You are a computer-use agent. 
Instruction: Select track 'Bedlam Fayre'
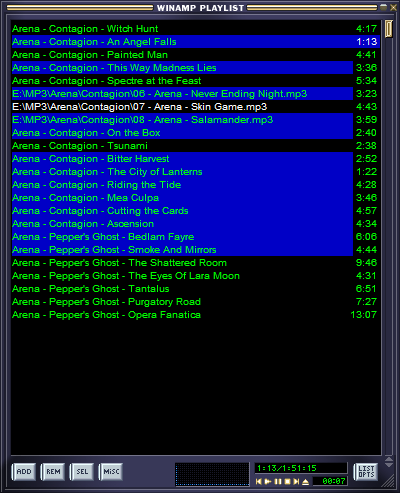195,237
